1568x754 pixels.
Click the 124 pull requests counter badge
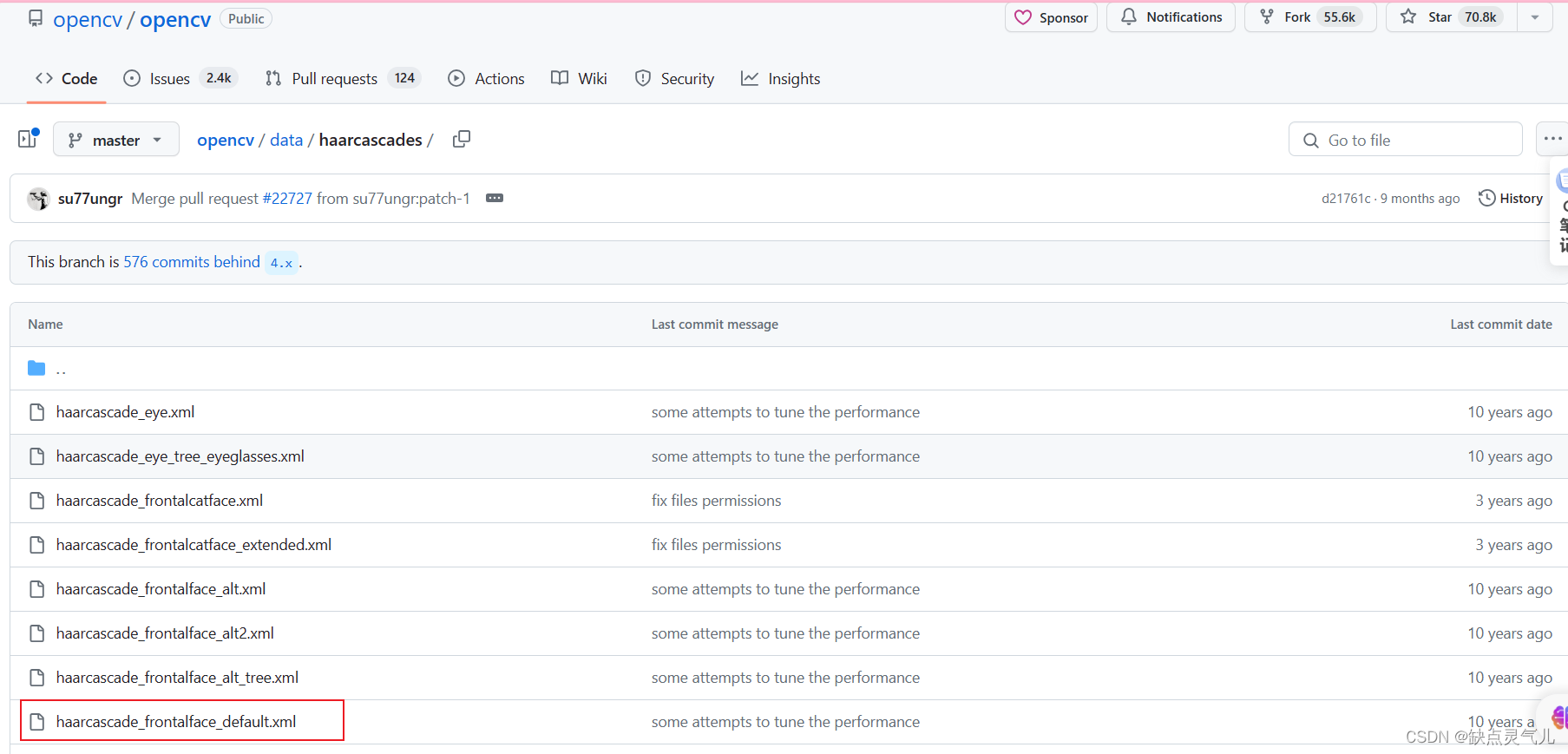(404, 78)
